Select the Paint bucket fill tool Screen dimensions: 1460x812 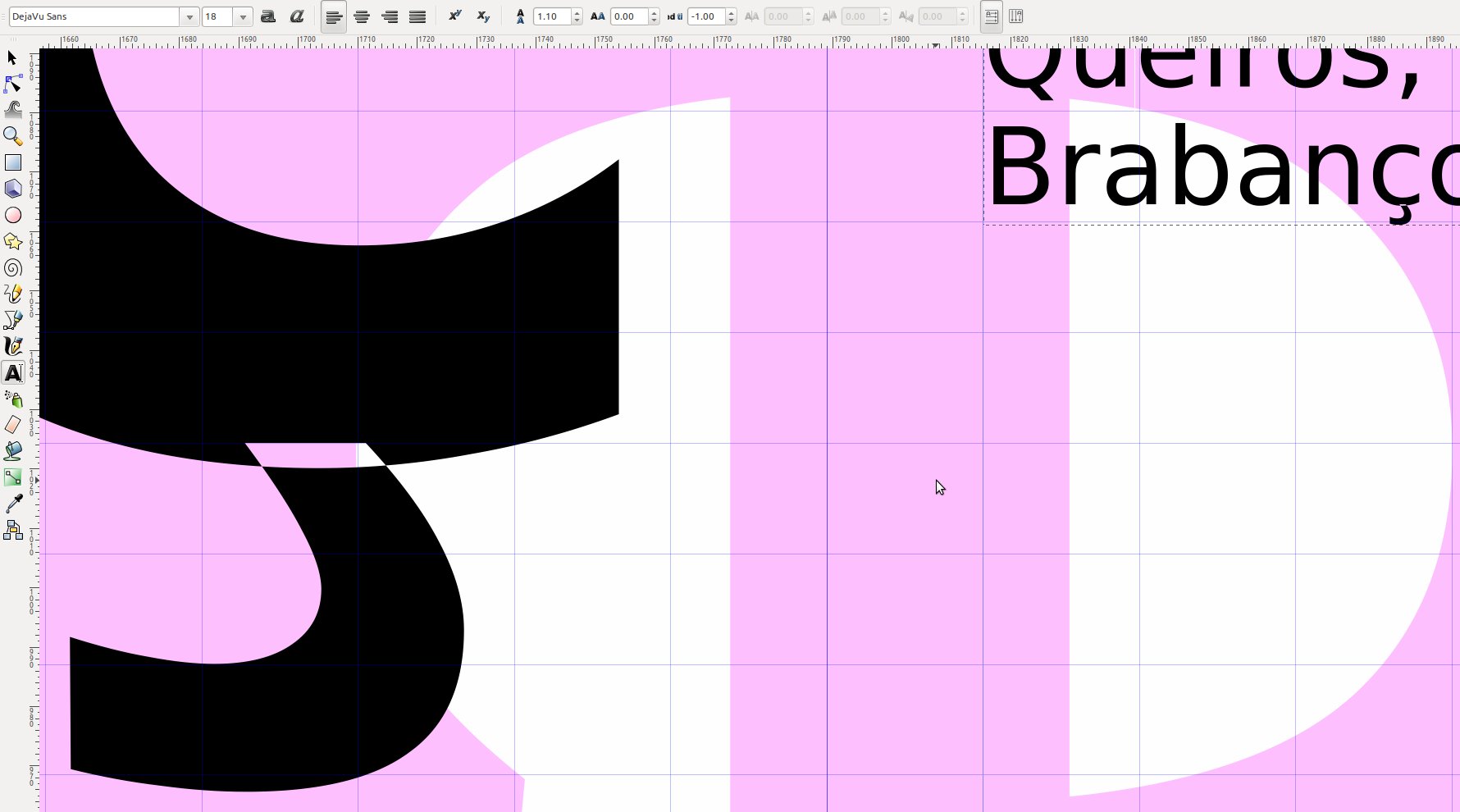(x=13, y=451)
